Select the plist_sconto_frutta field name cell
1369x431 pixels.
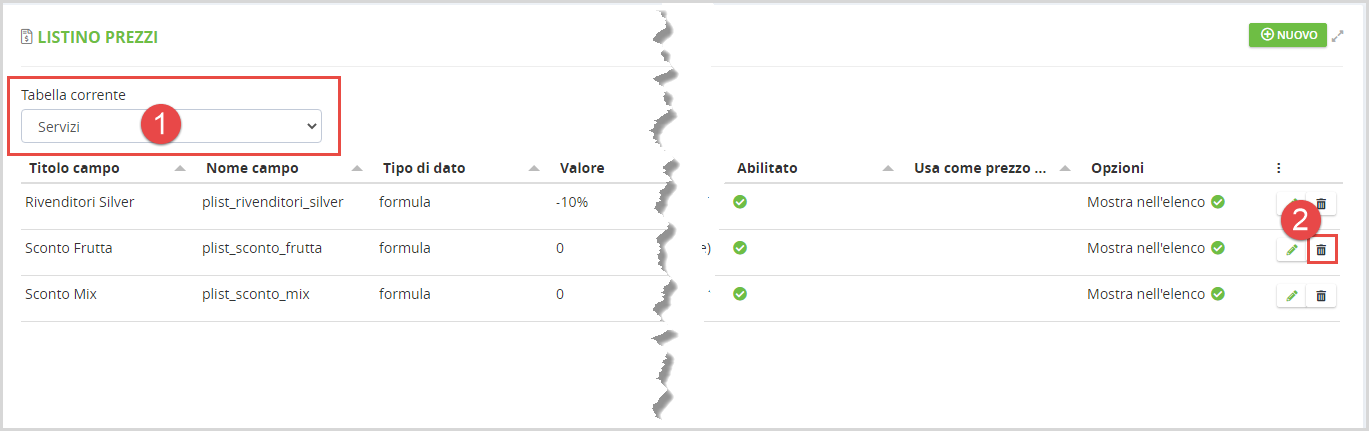click(x=262, y=248)
